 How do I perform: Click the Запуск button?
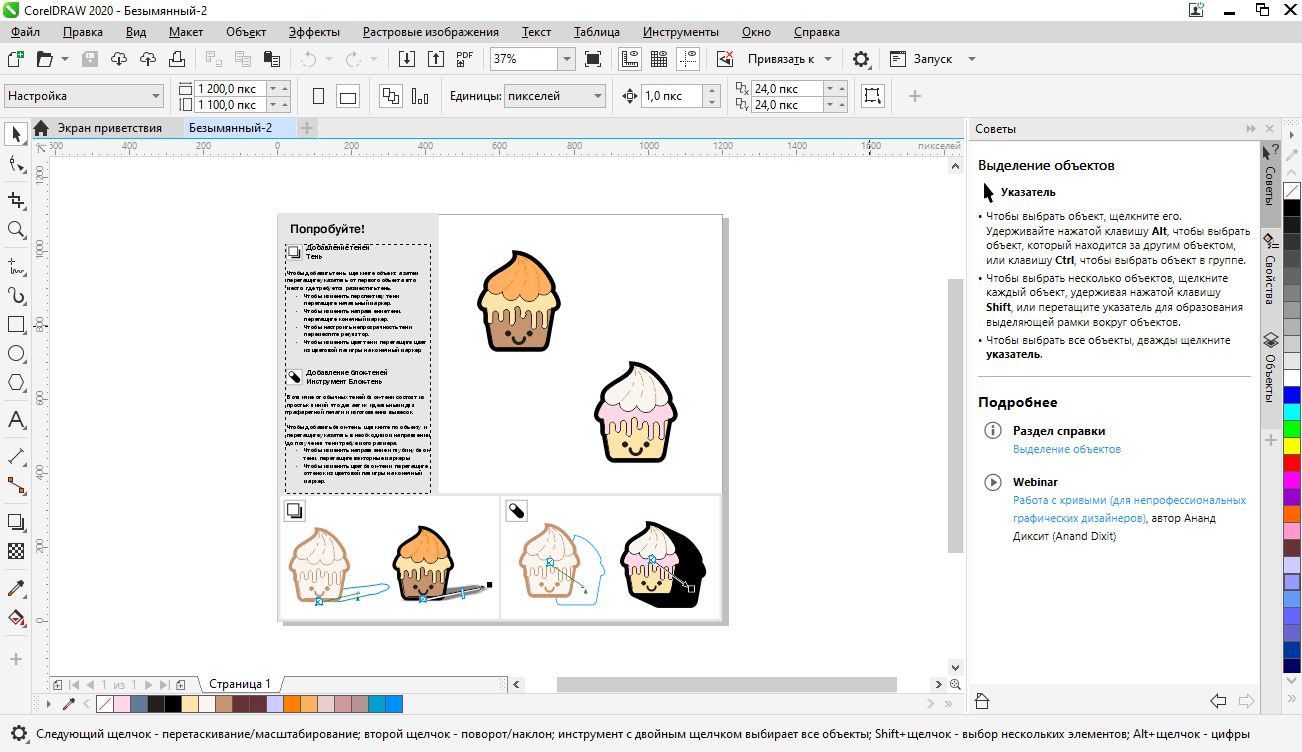[x=932, y=59]
